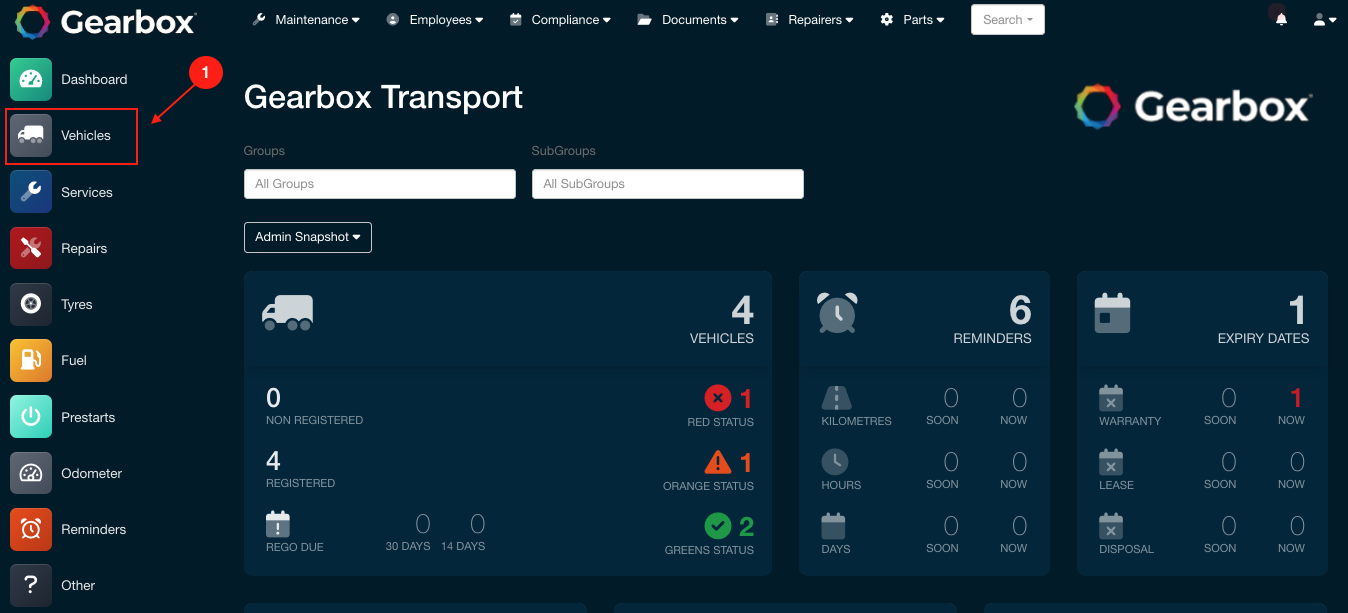1348x613 pixels.
Task: Open the Tyres icon in sidebar
Action: (x=31, y=304)
